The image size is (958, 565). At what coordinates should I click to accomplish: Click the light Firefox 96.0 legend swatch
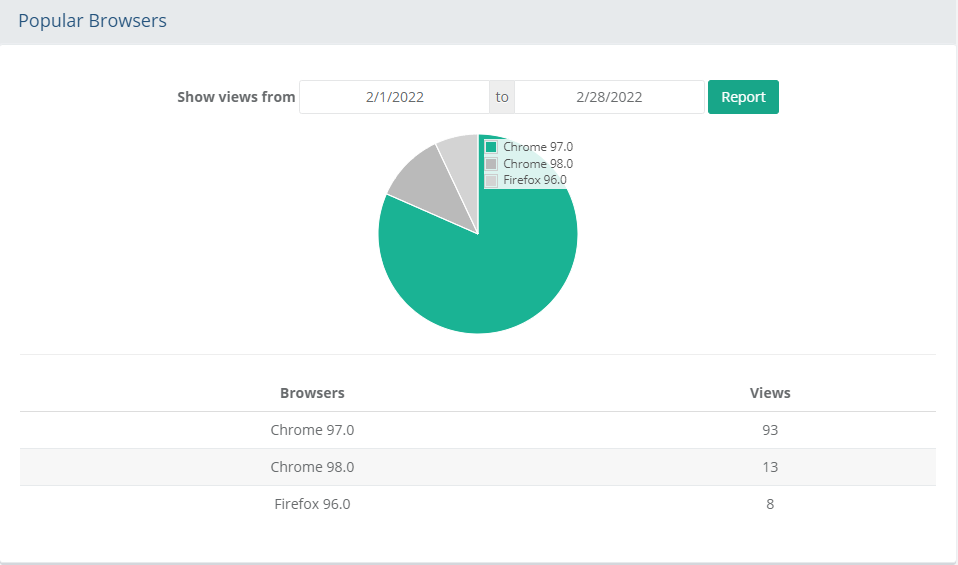click(x=491, y=181)
